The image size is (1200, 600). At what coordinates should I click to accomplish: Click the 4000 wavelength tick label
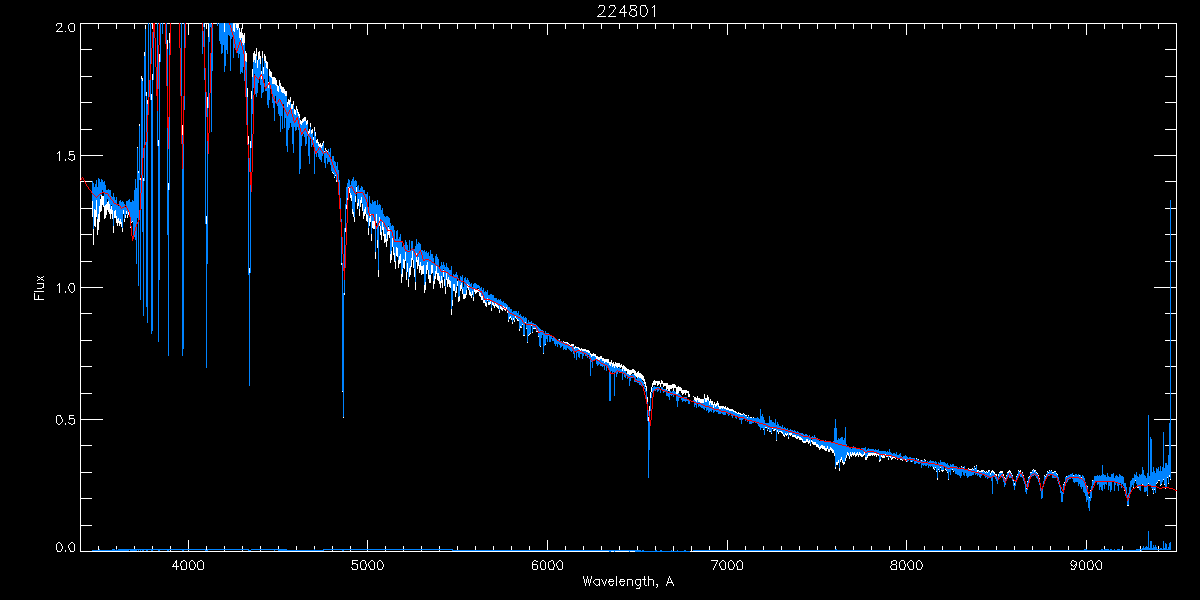pos(188,565)
